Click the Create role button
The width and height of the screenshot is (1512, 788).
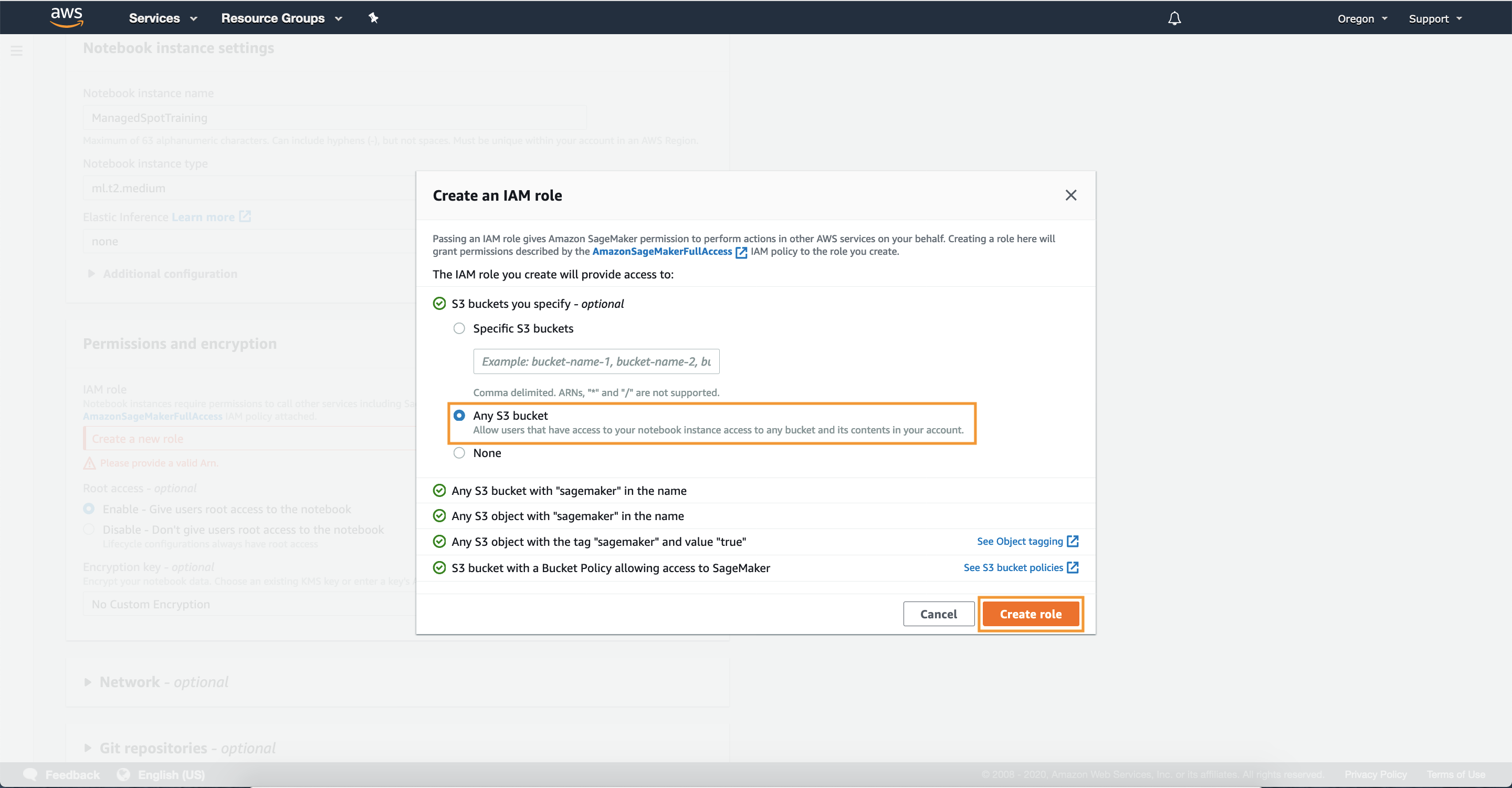coord(1030,614)
